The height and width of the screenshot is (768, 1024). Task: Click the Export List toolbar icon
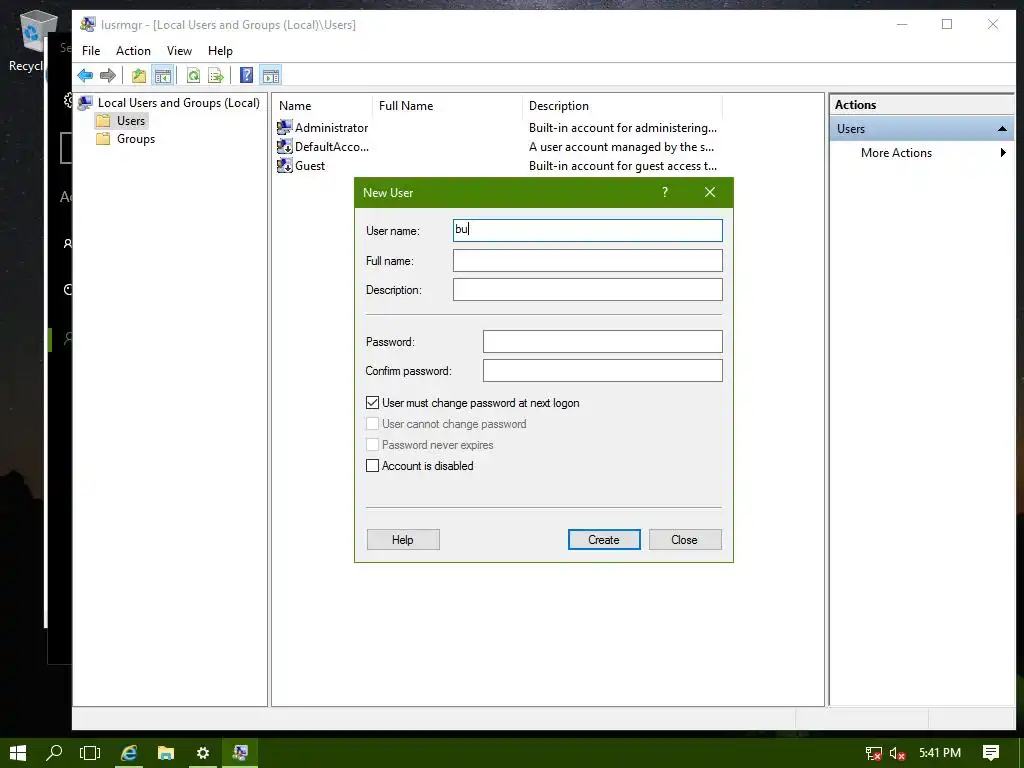pos(216,75)
